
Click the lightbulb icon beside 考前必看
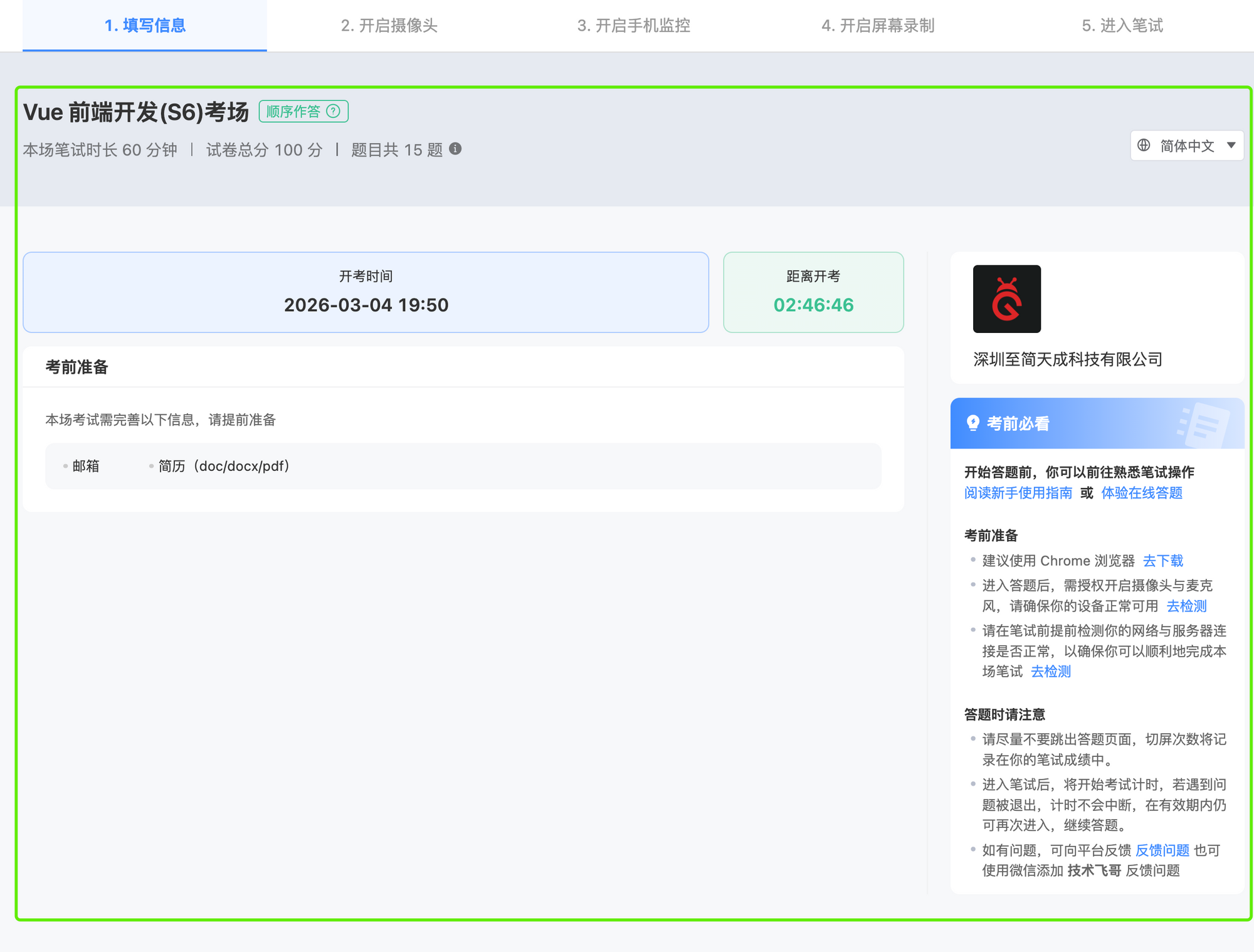[972, 423]
